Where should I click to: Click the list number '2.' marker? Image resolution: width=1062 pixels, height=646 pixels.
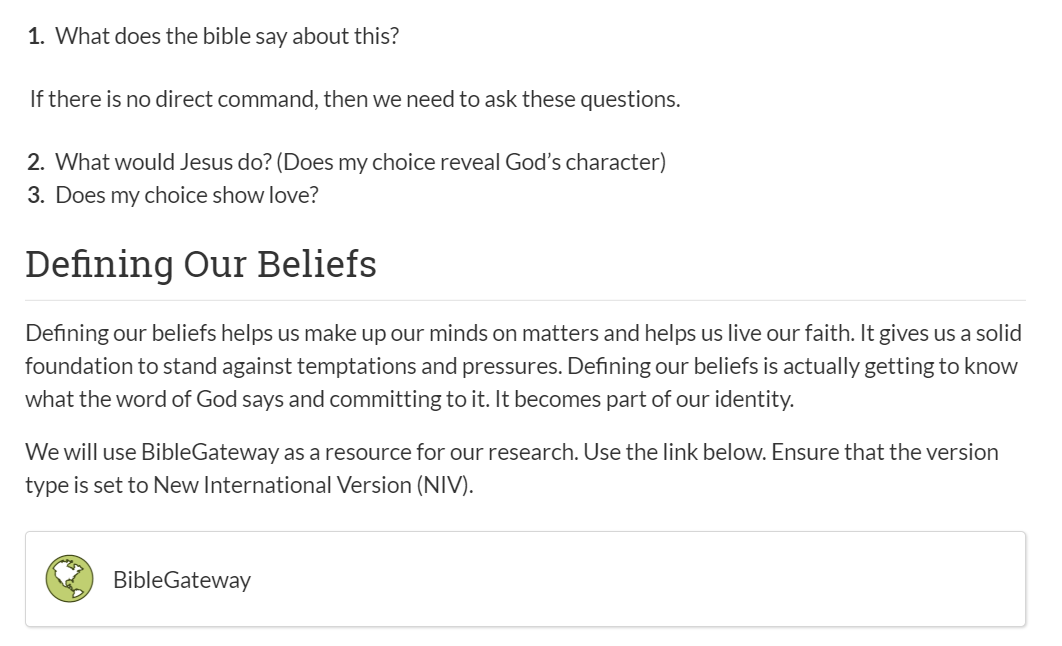point(36,162)
